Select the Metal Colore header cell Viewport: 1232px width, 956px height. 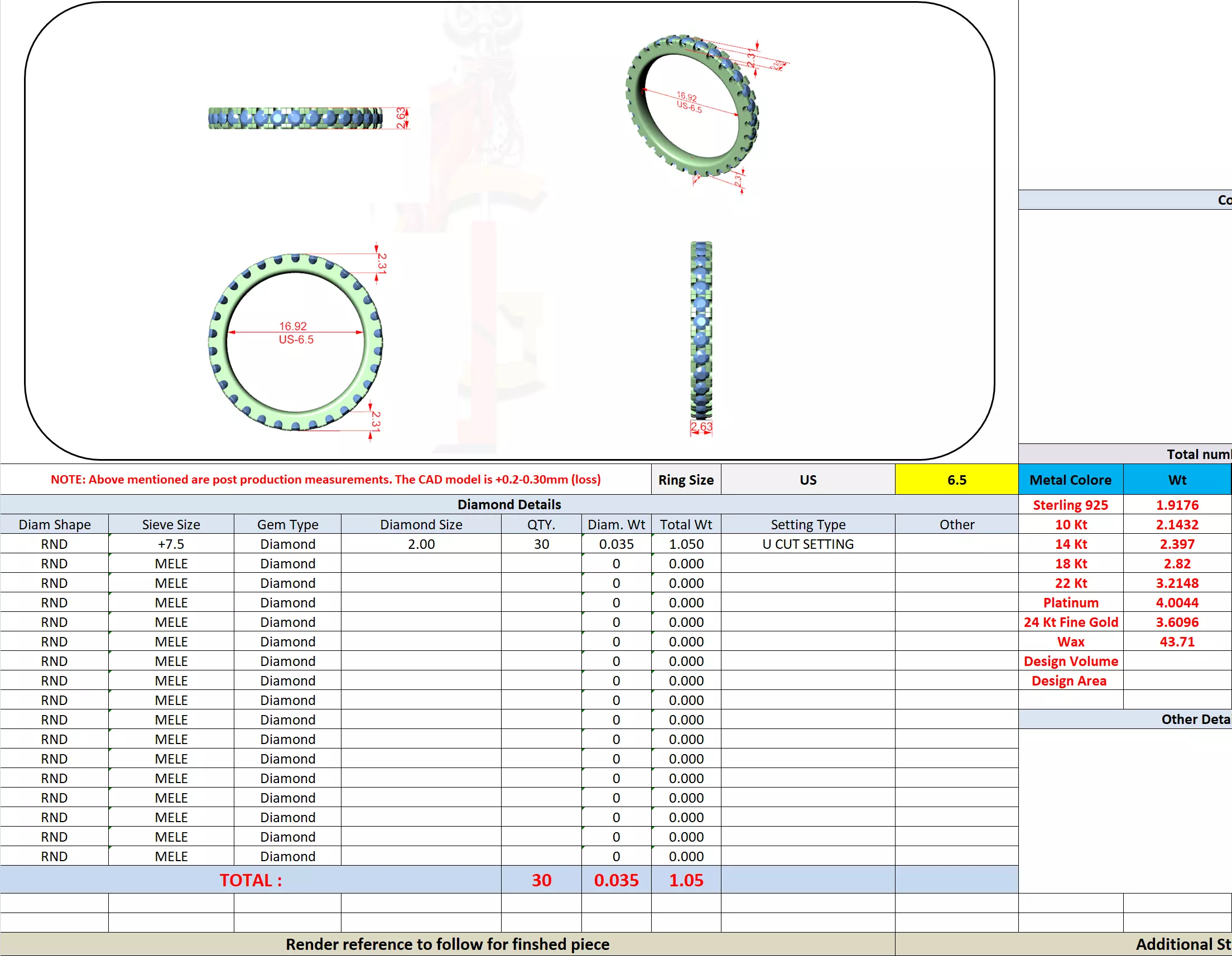1070,480
